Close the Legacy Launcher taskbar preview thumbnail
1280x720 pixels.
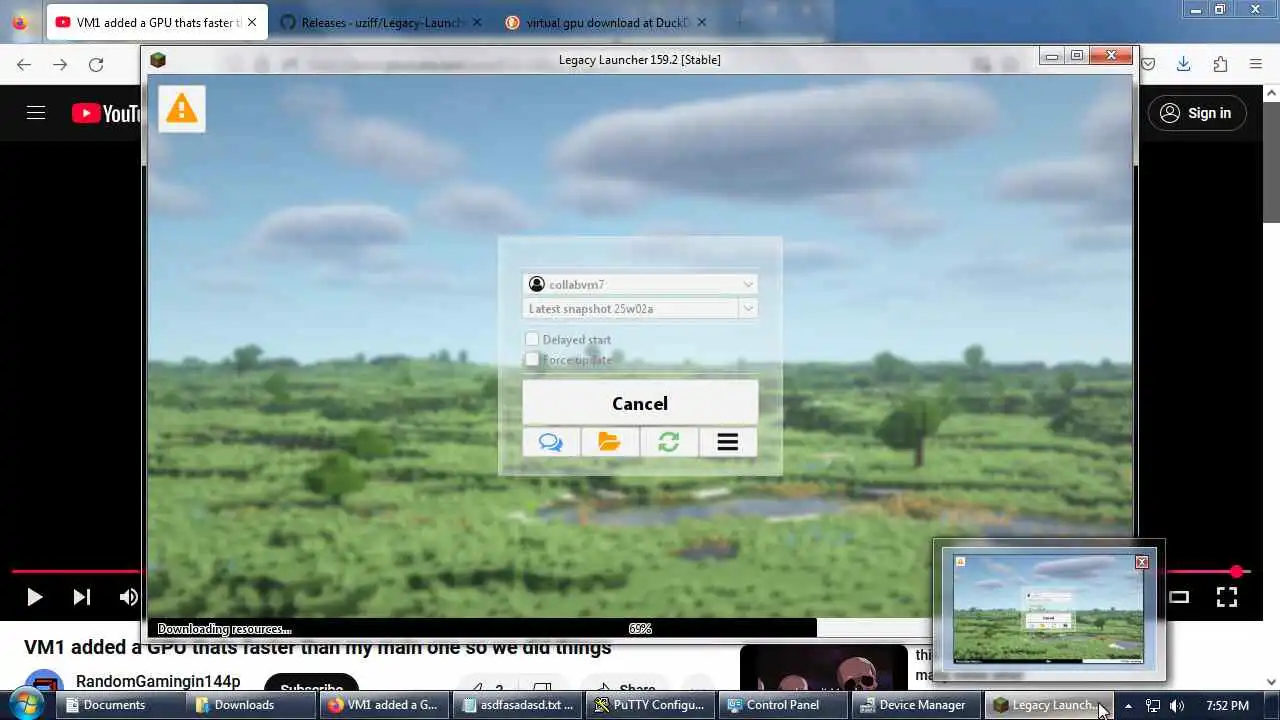click(x=1142, y=562)
